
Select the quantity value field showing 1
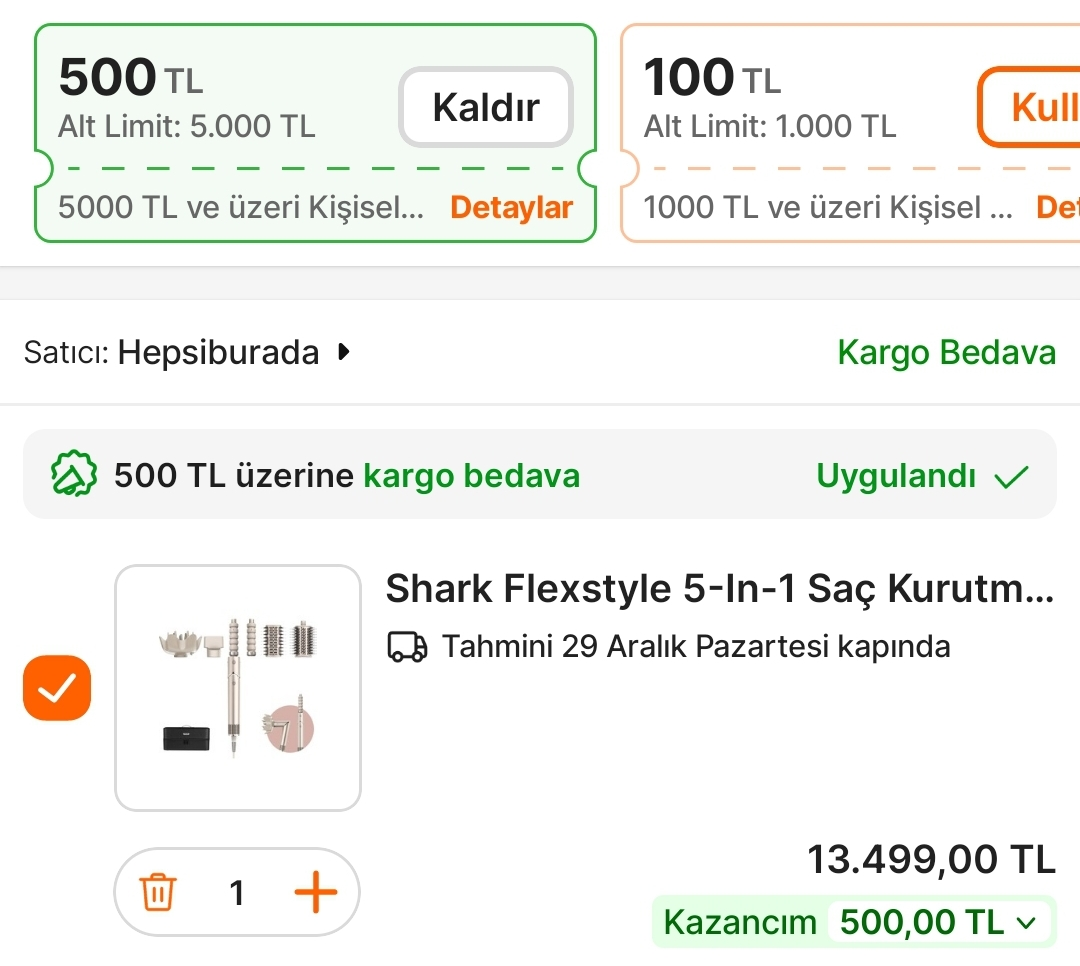237,892
